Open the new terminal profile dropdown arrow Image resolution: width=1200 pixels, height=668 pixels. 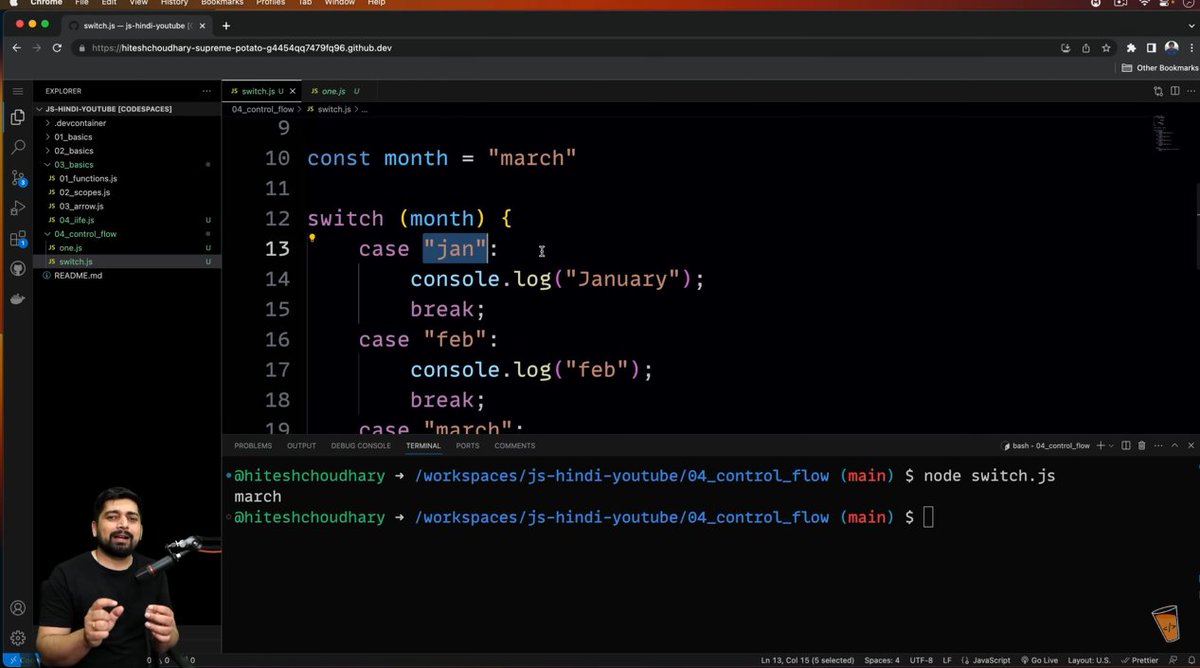(1112, 445)
